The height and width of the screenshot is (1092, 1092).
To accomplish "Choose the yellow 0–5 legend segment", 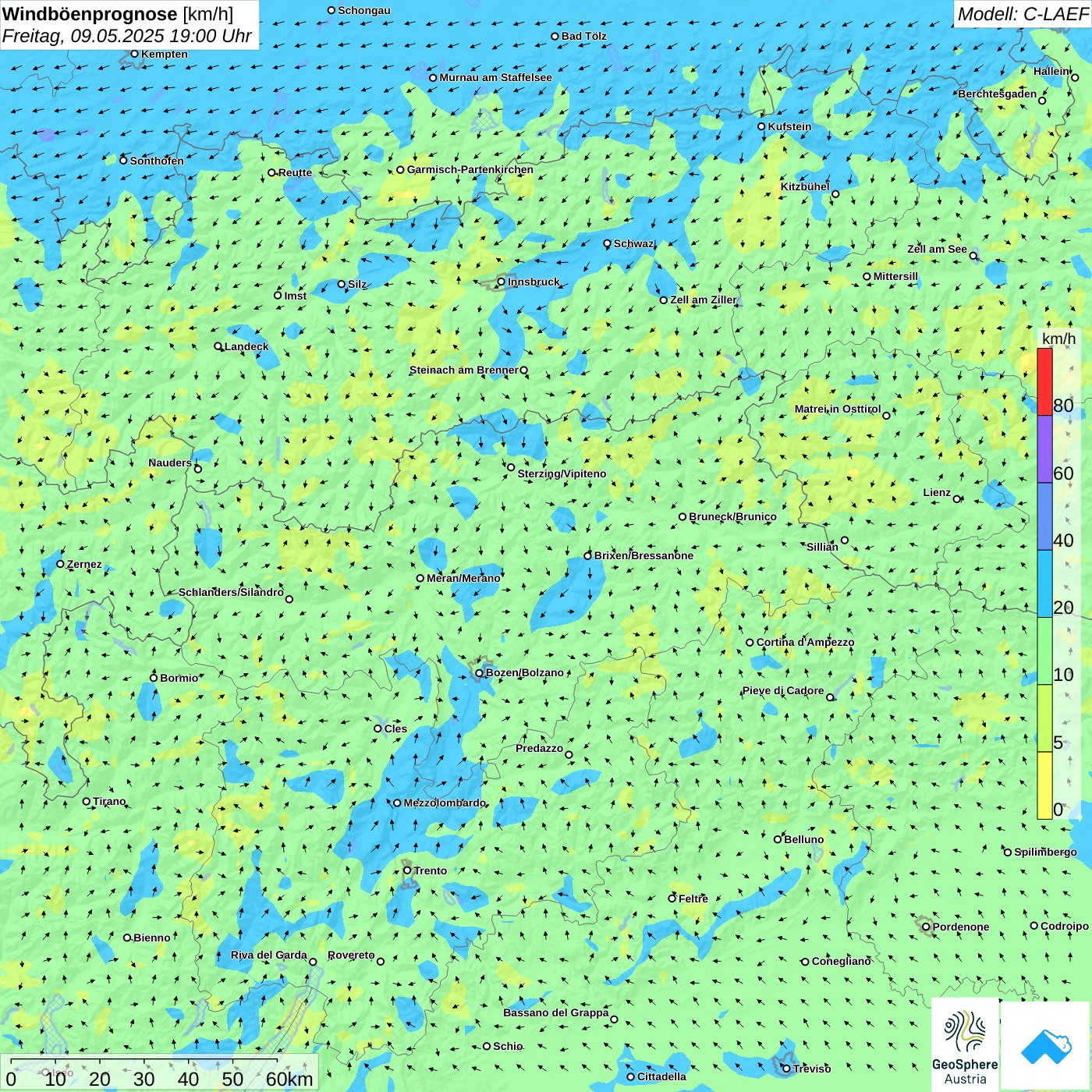I will click(x=1044, y=785).
